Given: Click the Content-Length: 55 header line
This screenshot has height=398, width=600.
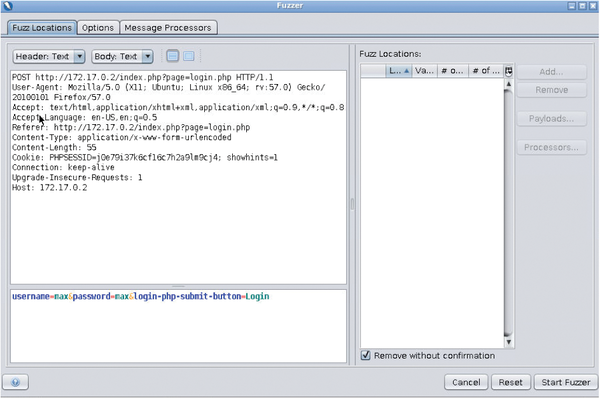Looking at the screenshot, I should coord(54,148).
